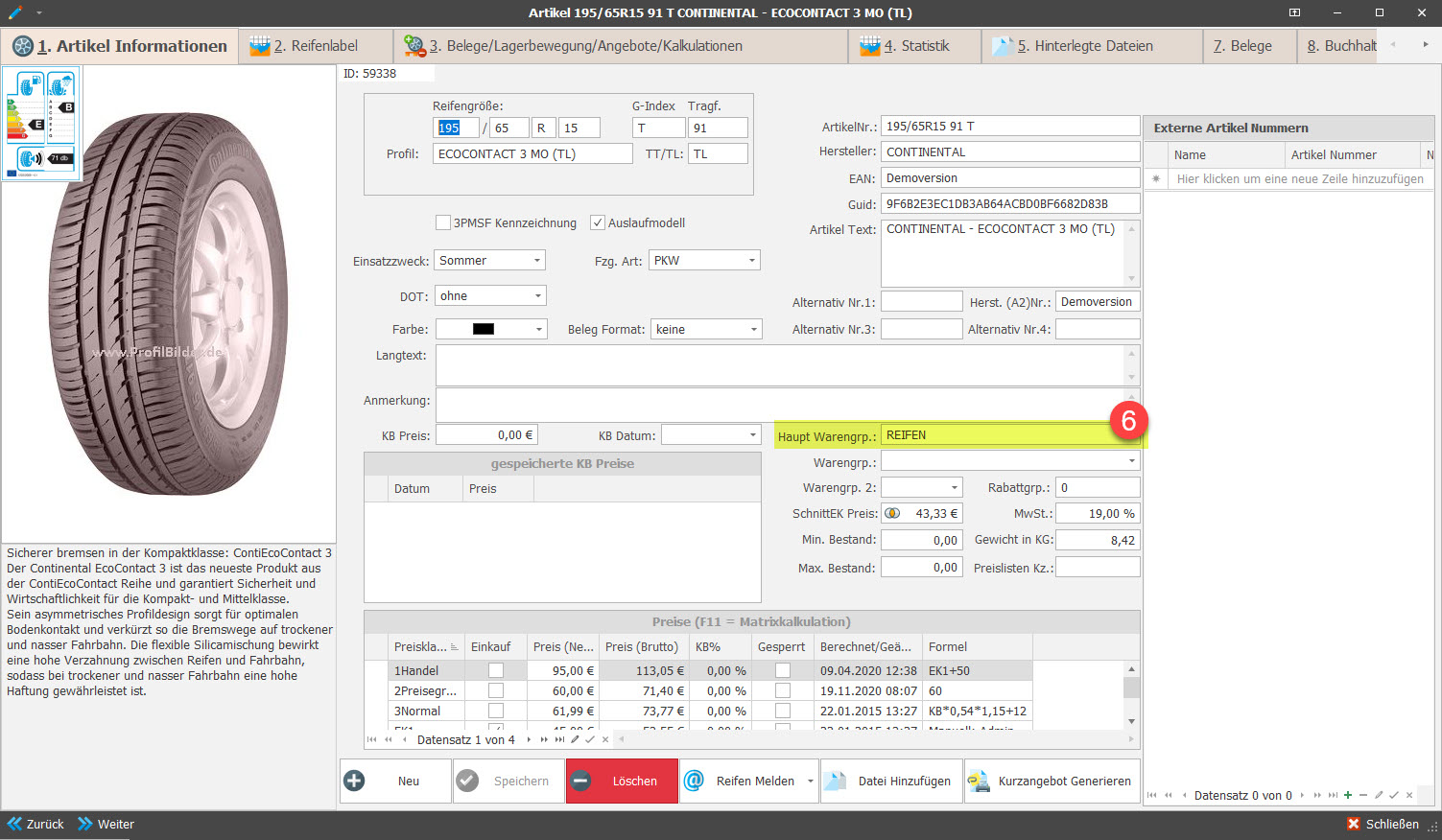Screen dimensions: 1442x840
Task: Switch to 7. Belege tab
Action: coord(1250,46)
